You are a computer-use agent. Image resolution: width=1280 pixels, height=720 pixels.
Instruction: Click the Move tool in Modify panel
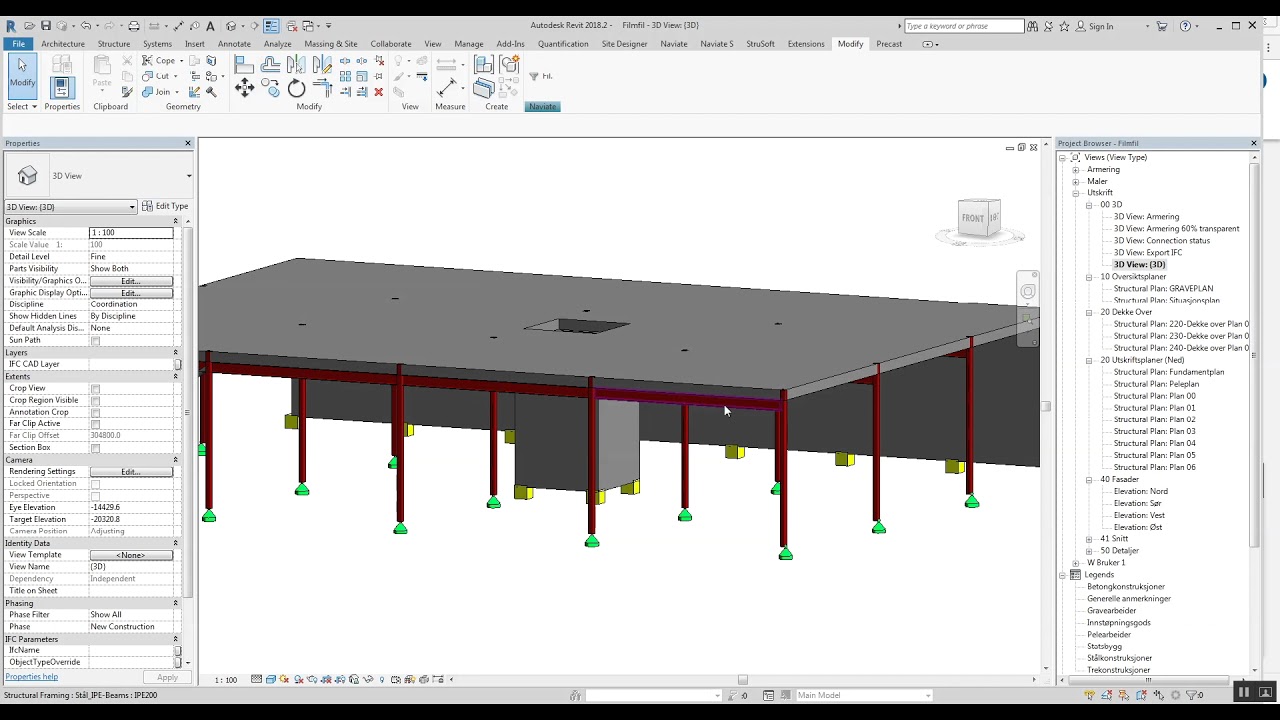[244, 87]
